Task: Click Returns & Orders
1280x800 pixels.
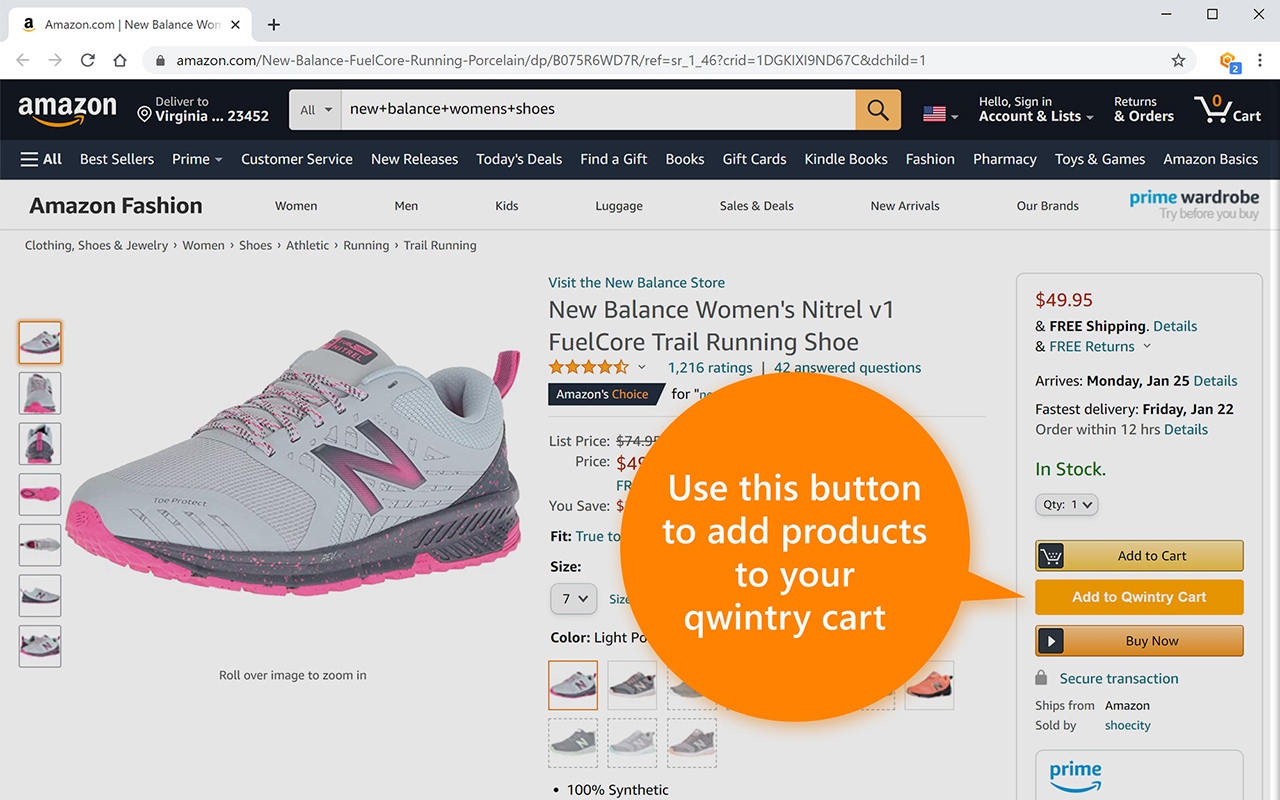Action: pyautogui.click(x=1144, y=109)
